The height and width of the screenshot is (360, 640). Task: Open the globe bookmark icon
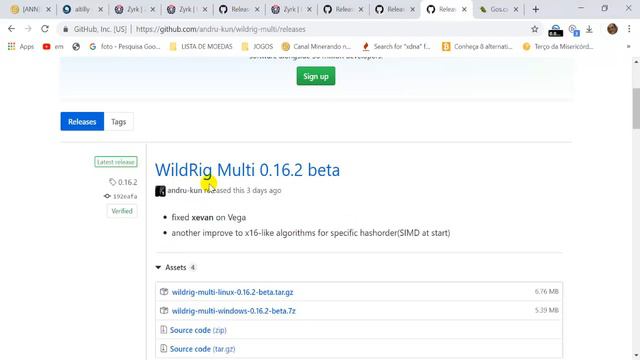tap(76, 47)
